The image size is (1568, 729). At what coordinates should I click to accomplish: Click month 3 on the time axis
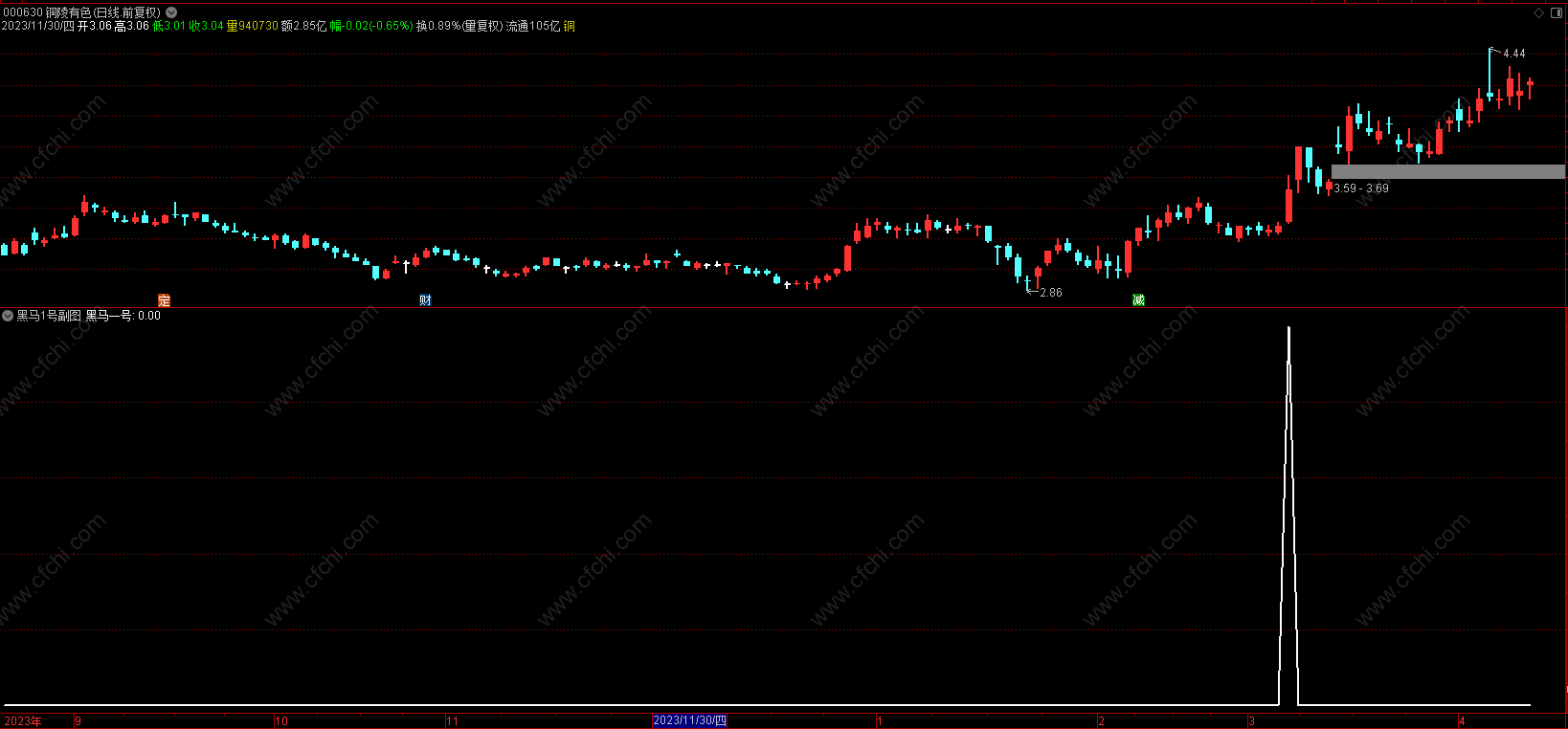coord(1251,721)
